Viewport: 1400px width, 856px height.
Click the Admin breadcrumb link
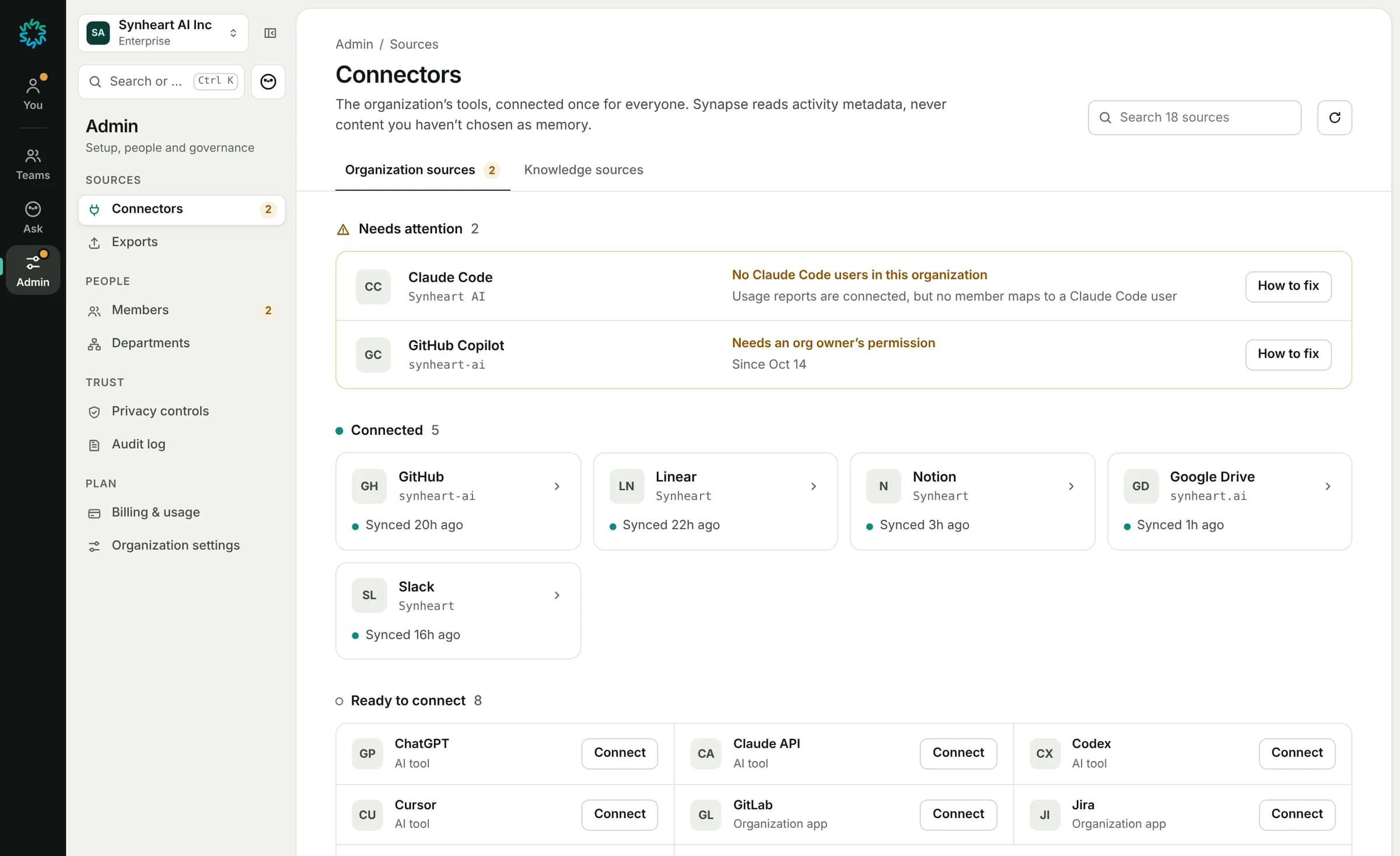coord(354,44)
